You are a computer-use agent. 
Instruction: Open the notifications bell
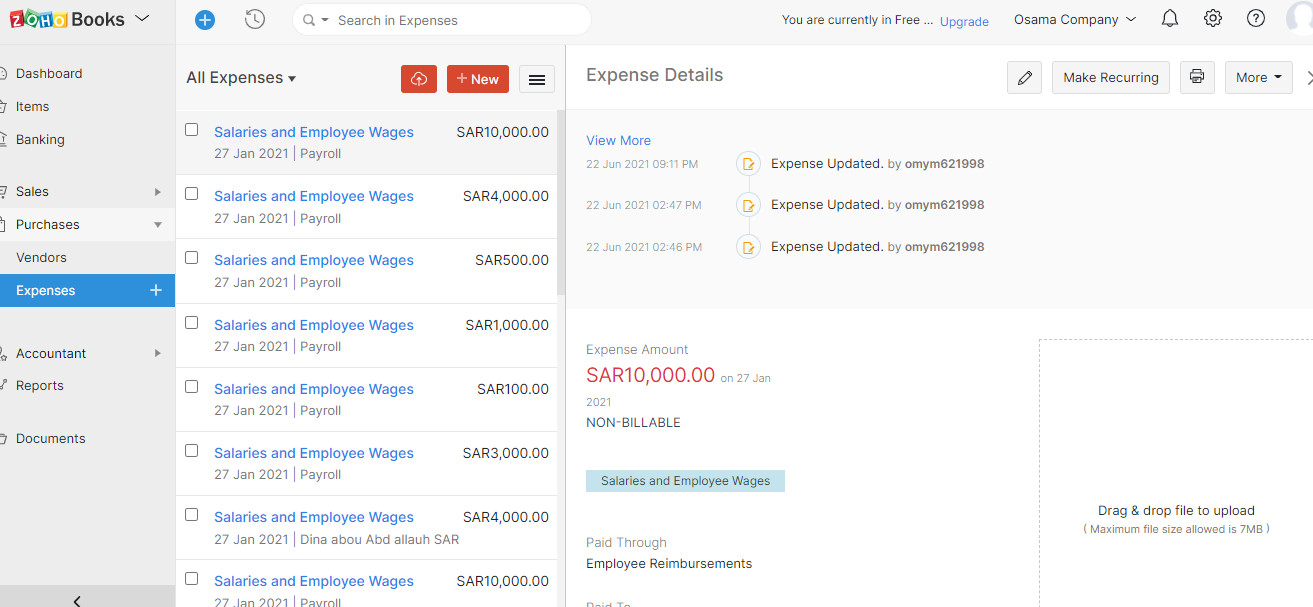tap(1170, 19)
